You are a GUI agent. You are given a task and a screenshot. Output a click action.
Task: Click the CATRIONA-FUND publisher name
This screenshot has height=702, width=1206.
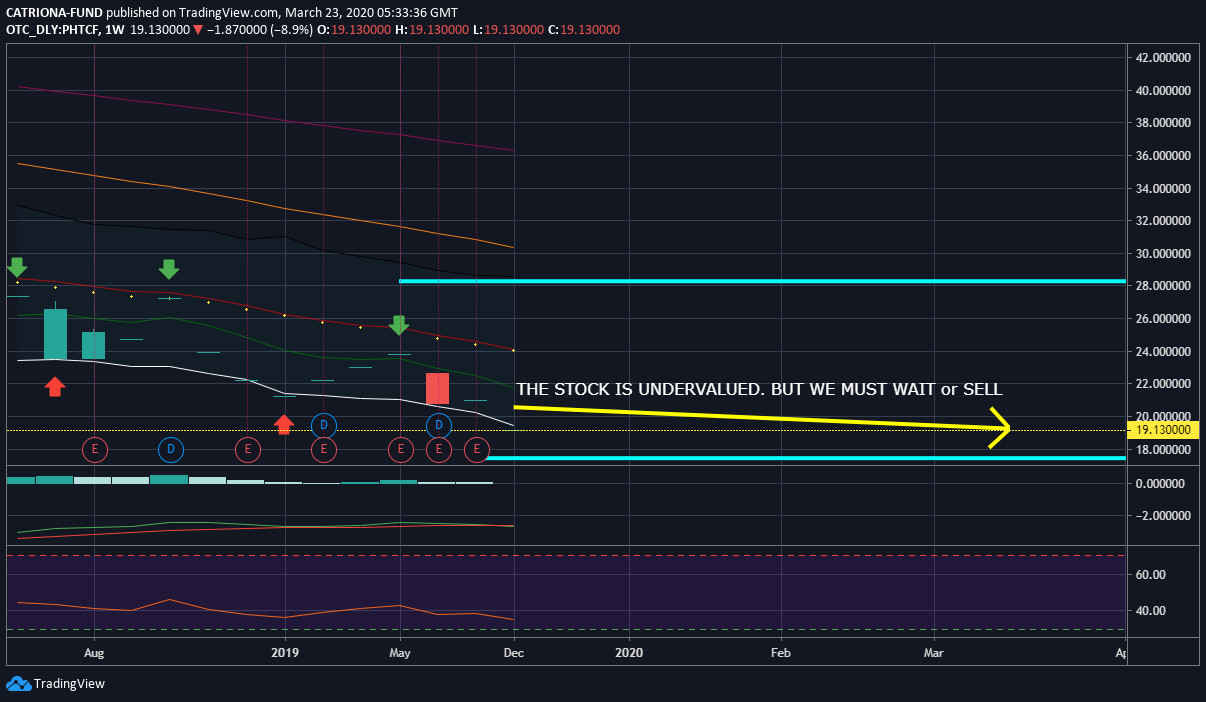click(x=52, y=13)
